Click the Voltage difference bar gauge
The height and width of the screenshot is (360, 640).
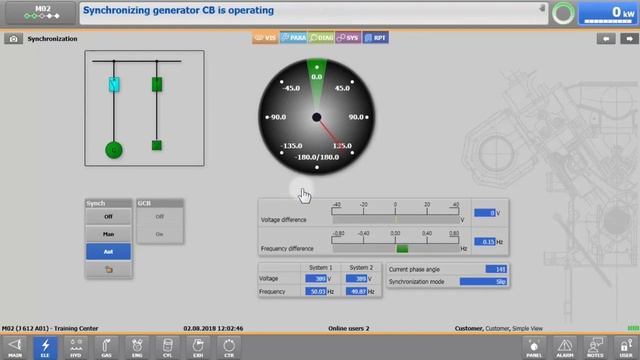click(395, 220)
